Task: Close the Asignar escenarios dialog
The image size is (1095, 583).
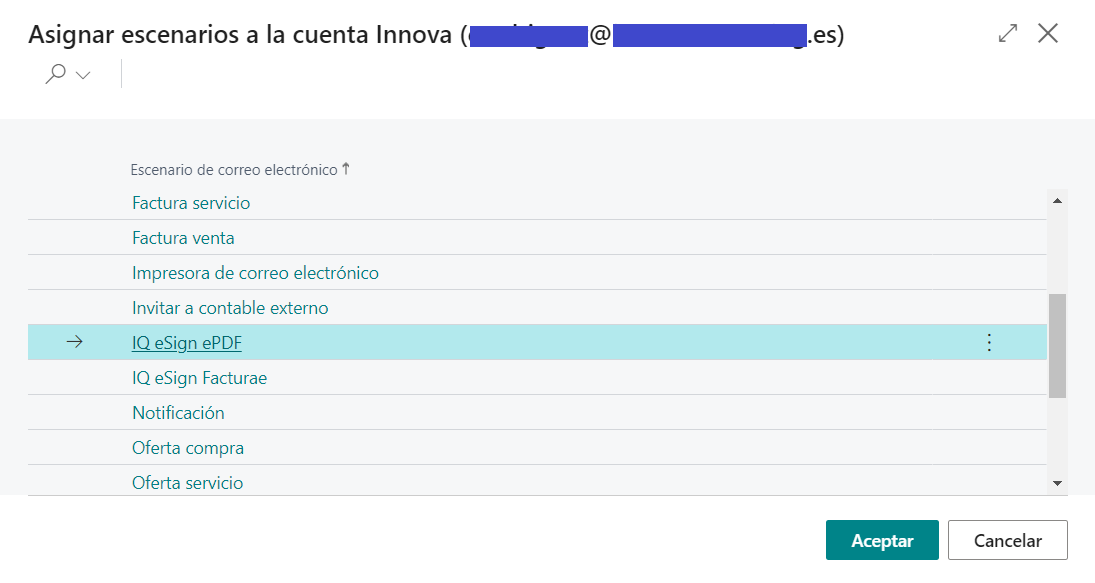Action: 1048,33
